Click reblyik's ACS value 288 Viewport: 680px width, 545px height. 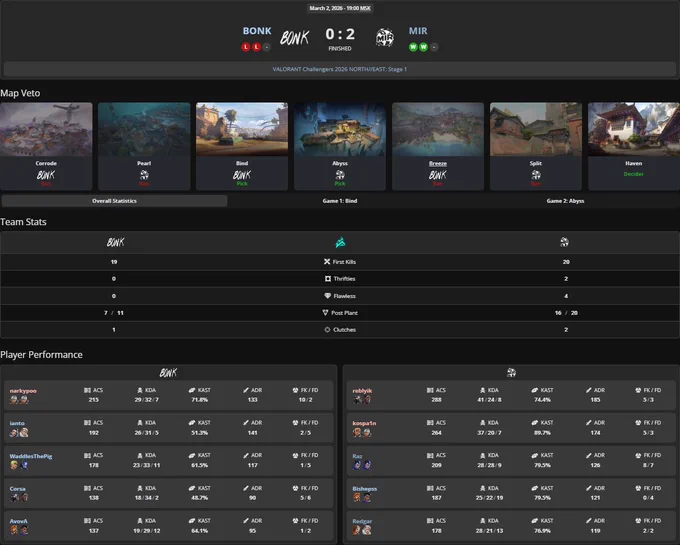coord(436,400)
